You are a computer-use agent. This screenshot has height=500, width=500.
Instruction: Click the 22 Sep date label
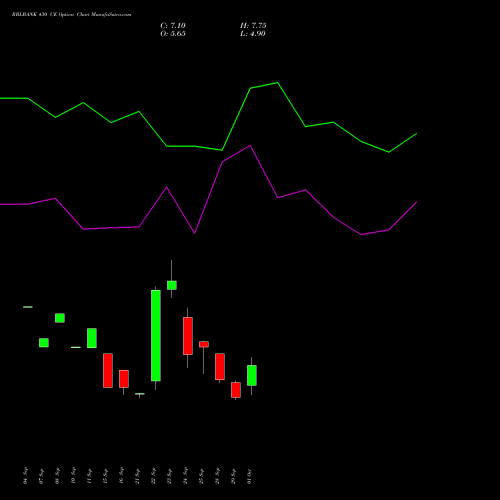(154, 476)
